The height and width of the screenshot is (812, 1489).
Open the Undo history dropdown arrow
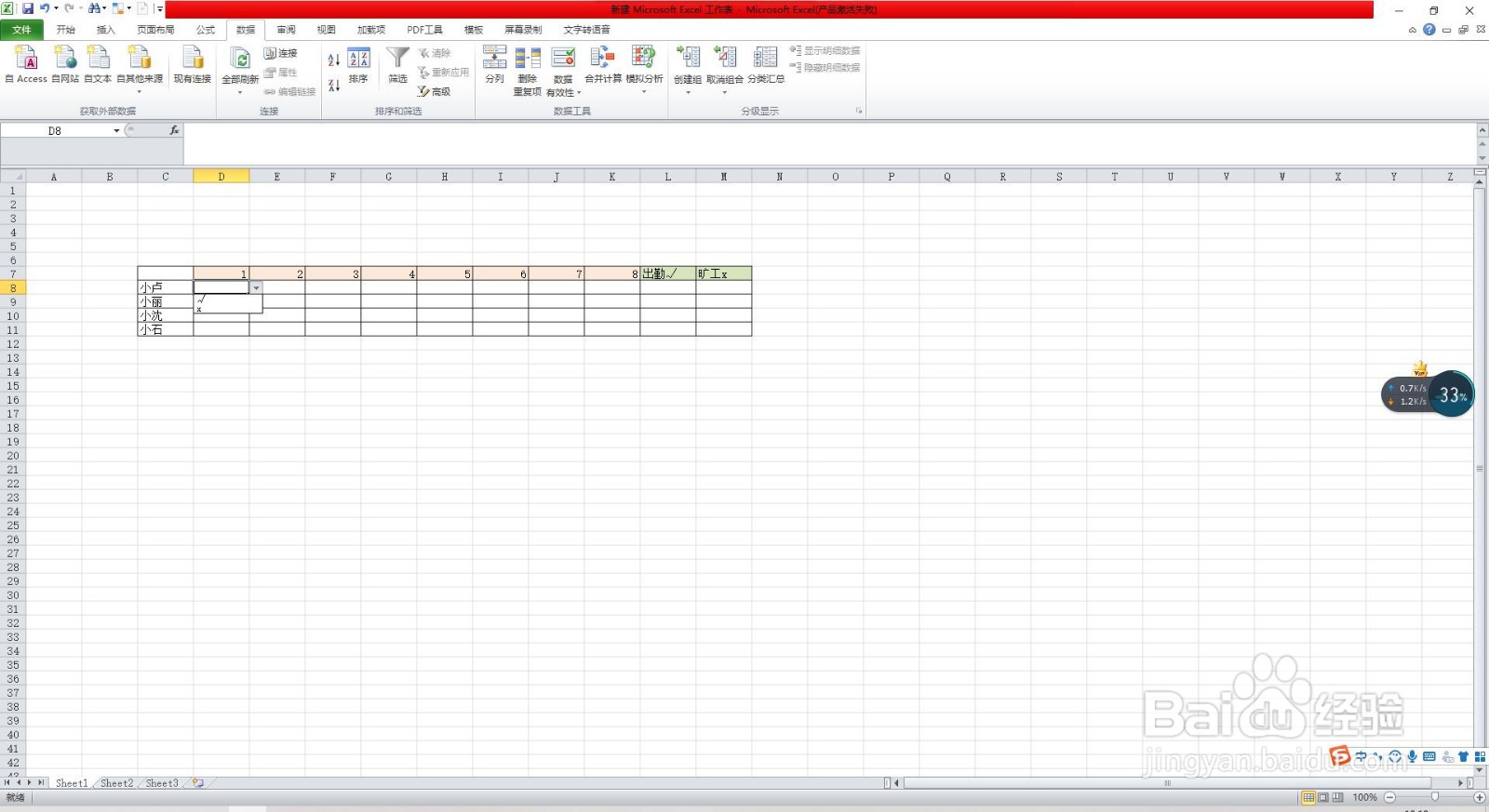tap(56, 8)
